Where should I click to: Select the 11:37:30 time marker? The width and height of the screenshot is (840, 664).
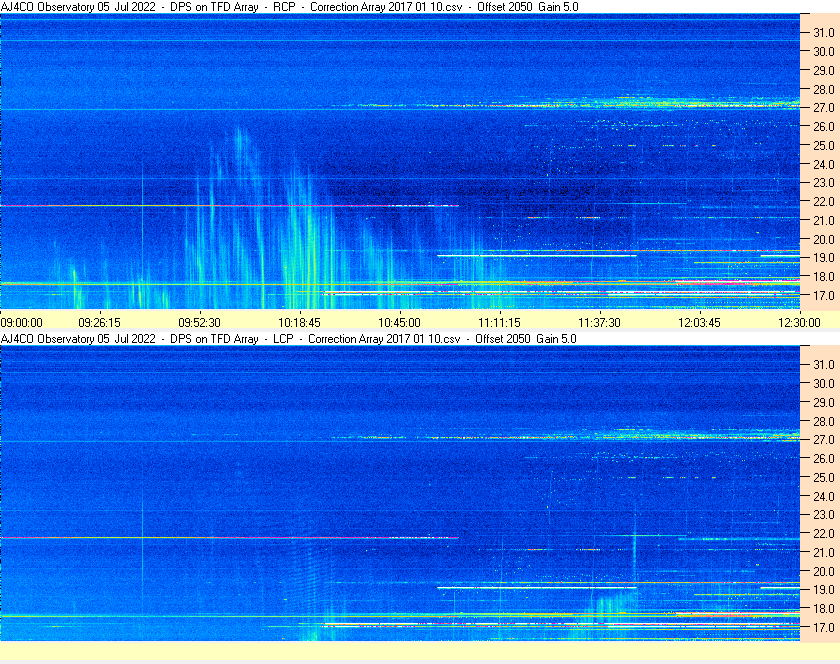600,322
